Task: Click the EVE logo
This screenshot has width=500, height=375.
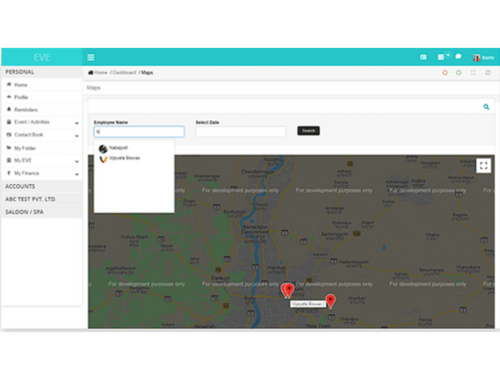Action: 42,57
